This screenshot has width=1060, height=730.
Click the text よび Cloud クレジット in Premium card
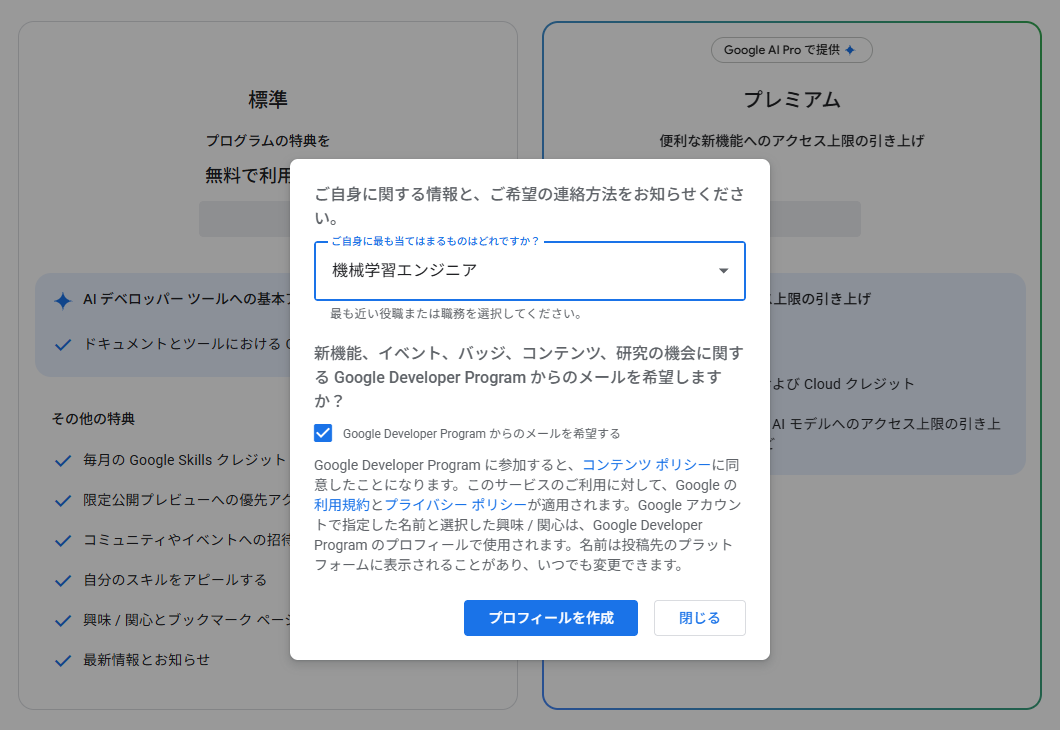point(842,384)
